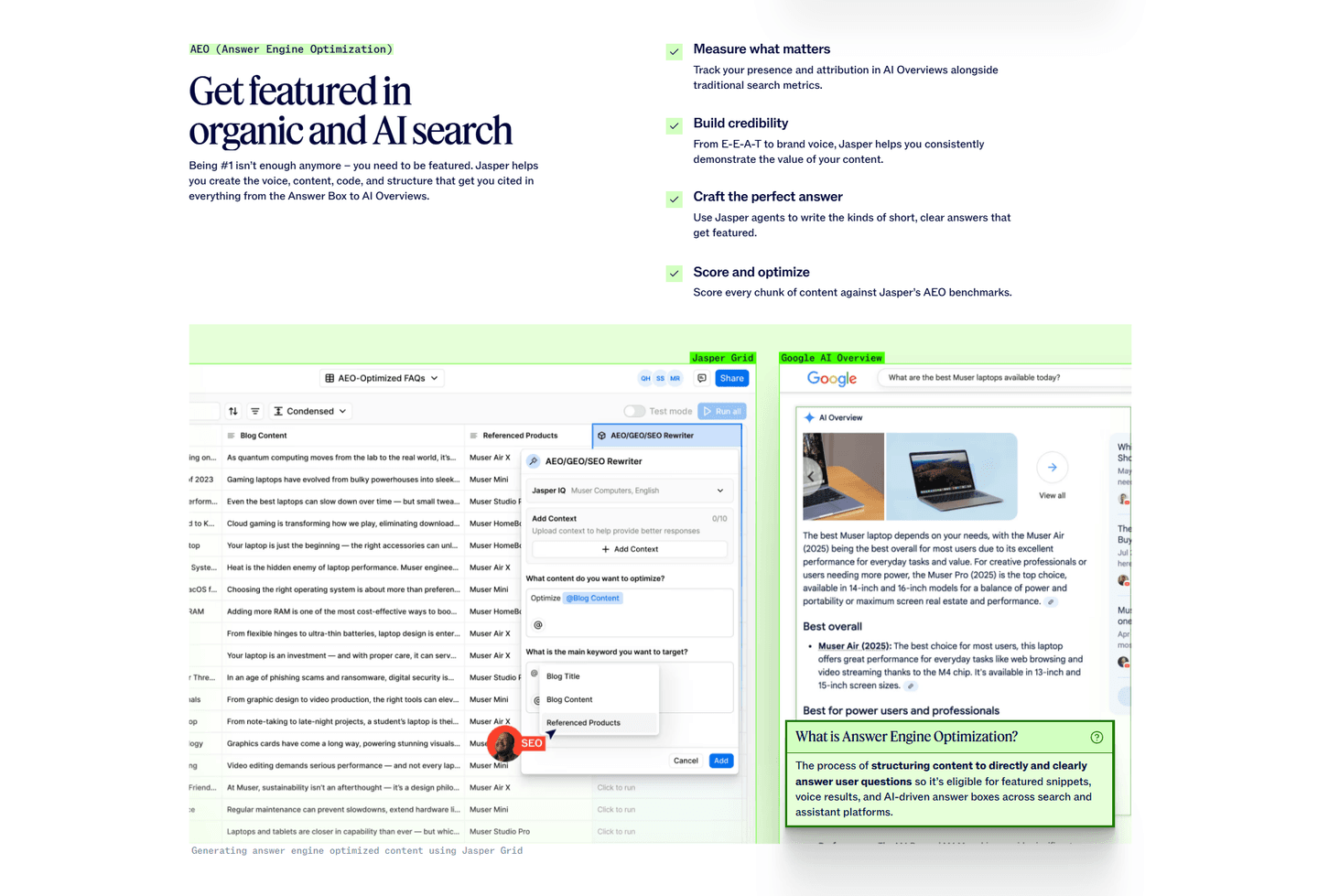Viewport: 1318px width, 896px height.
Task: Select cell 'Choosing the right operating system'
Action: (343, 589)
